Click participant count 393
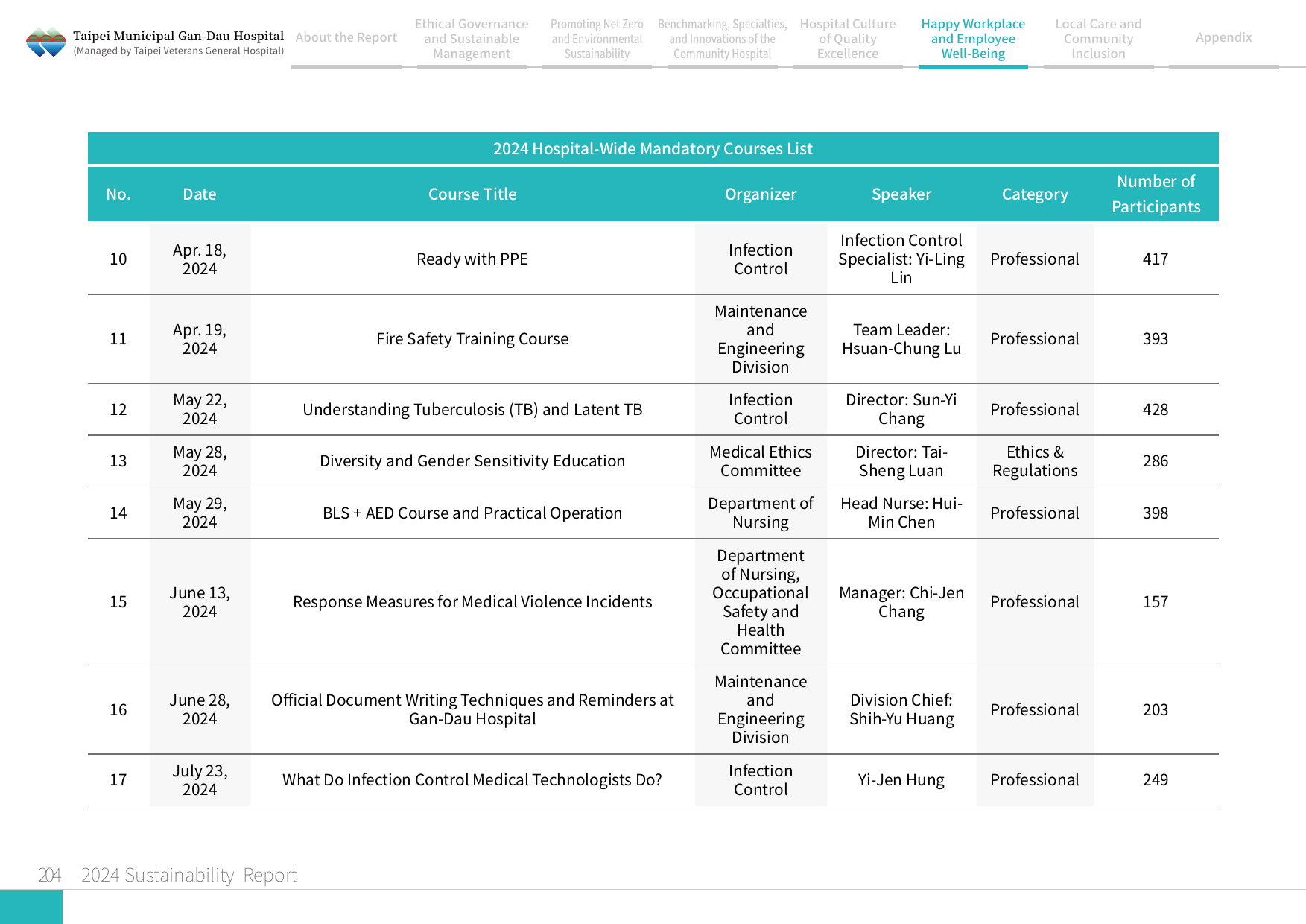 [x=1156, y=338]
